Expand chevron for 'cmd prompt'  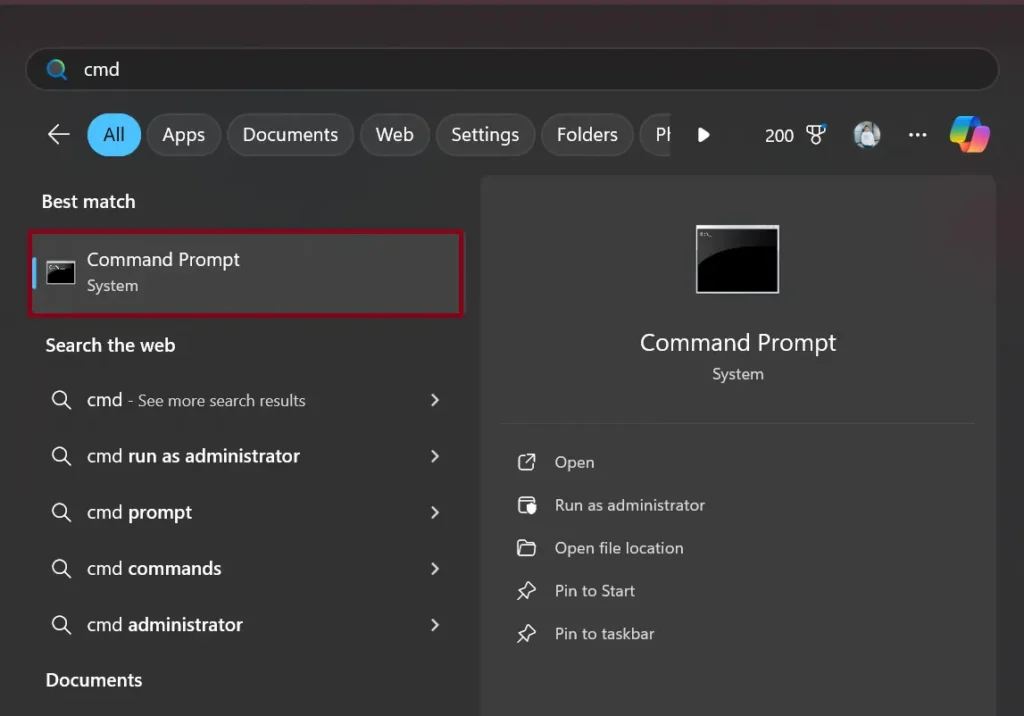click(435, 512)
